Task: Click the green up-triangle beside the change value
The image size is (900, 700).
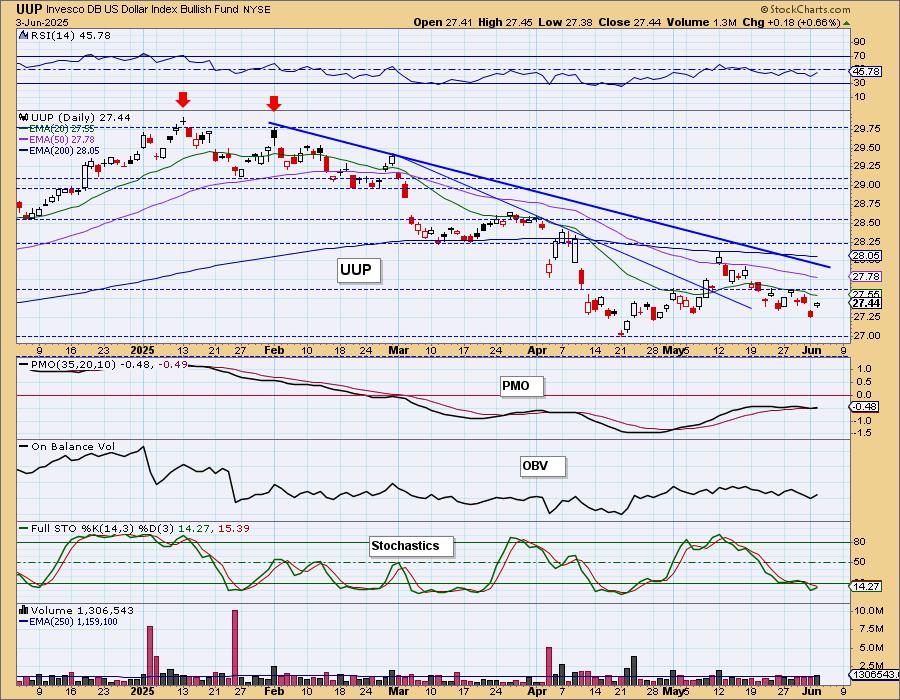Action: click(846, 23)
